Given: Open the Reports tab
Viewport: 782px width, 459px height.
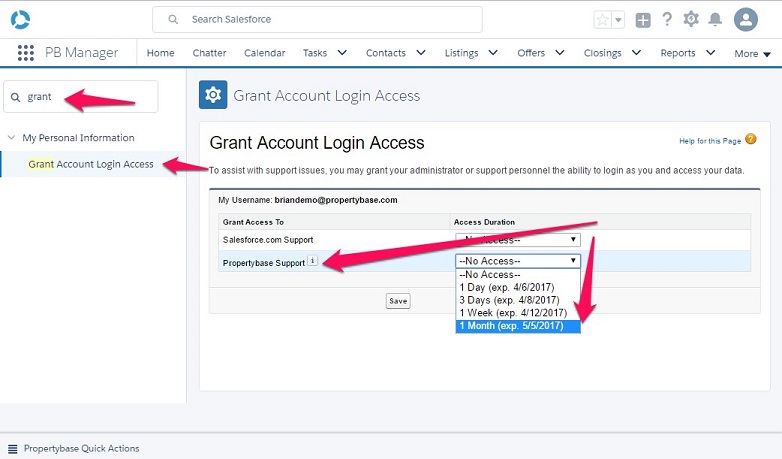Looking at the screenshot, I should [678, 53].
